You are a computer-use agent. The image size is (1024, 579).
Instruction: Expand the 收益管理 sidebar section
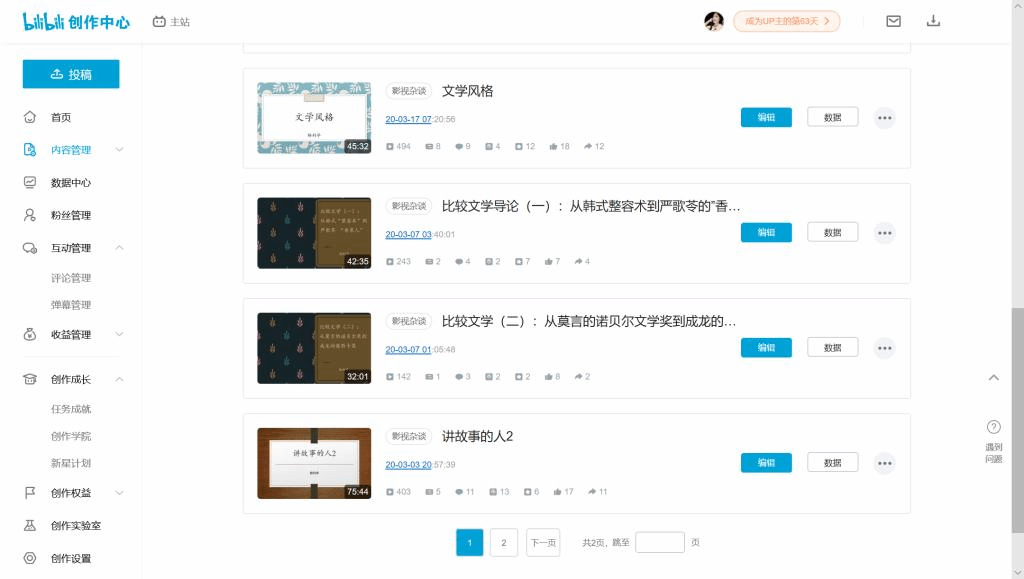[x=72, y=335]
